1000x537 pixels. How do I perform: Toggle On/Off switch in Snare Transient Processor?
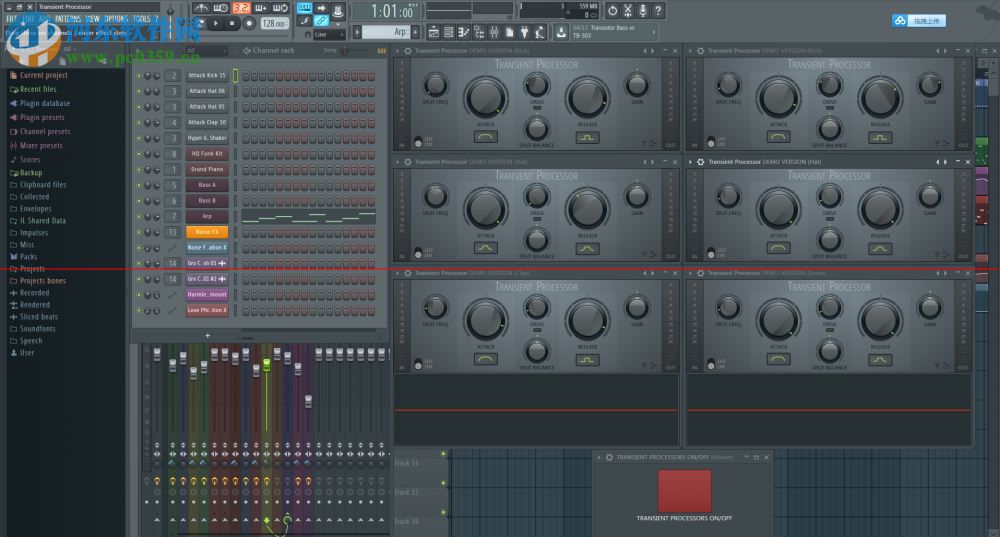tap(710, 364)
